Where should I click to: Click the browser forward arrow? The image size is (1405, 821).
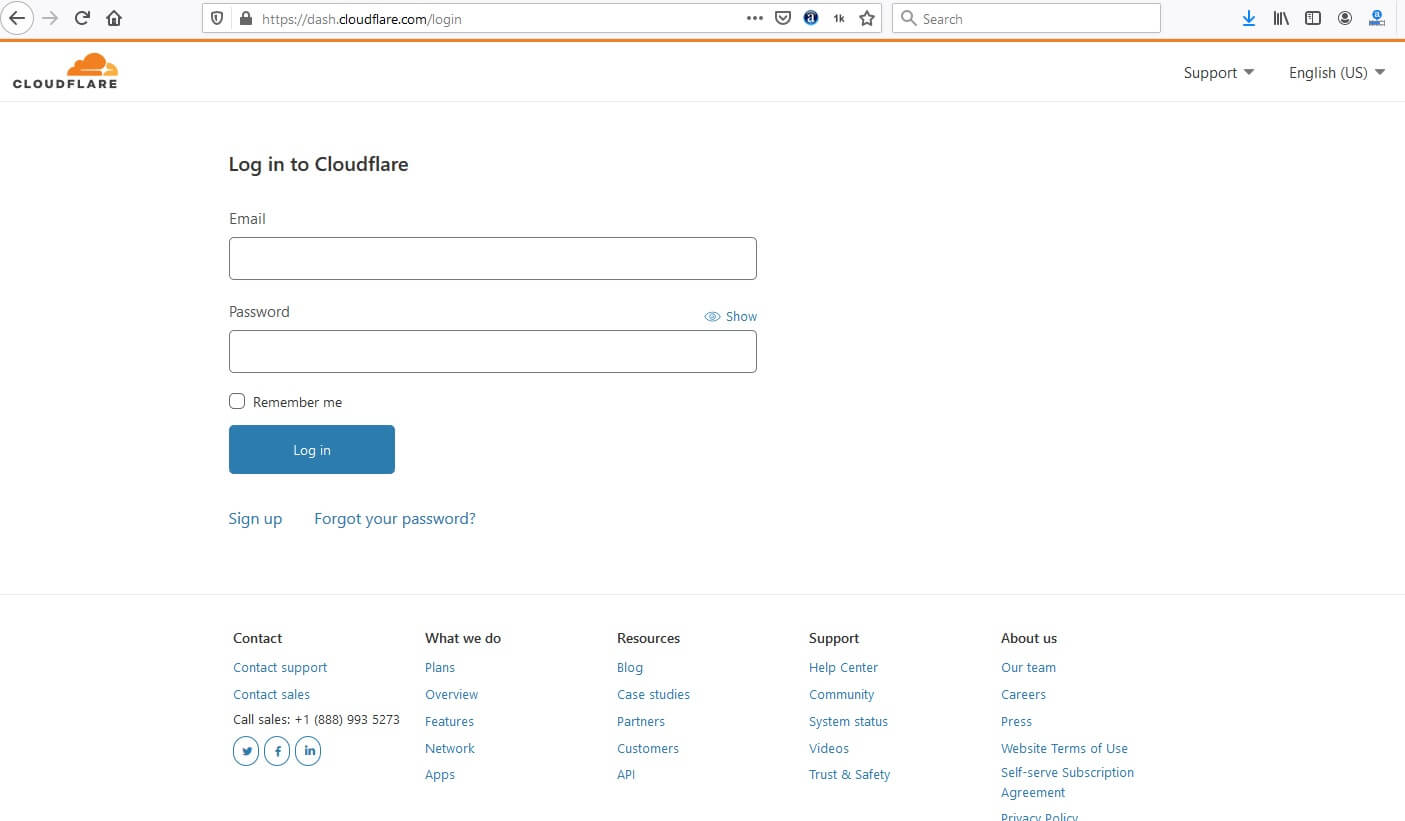50,18
